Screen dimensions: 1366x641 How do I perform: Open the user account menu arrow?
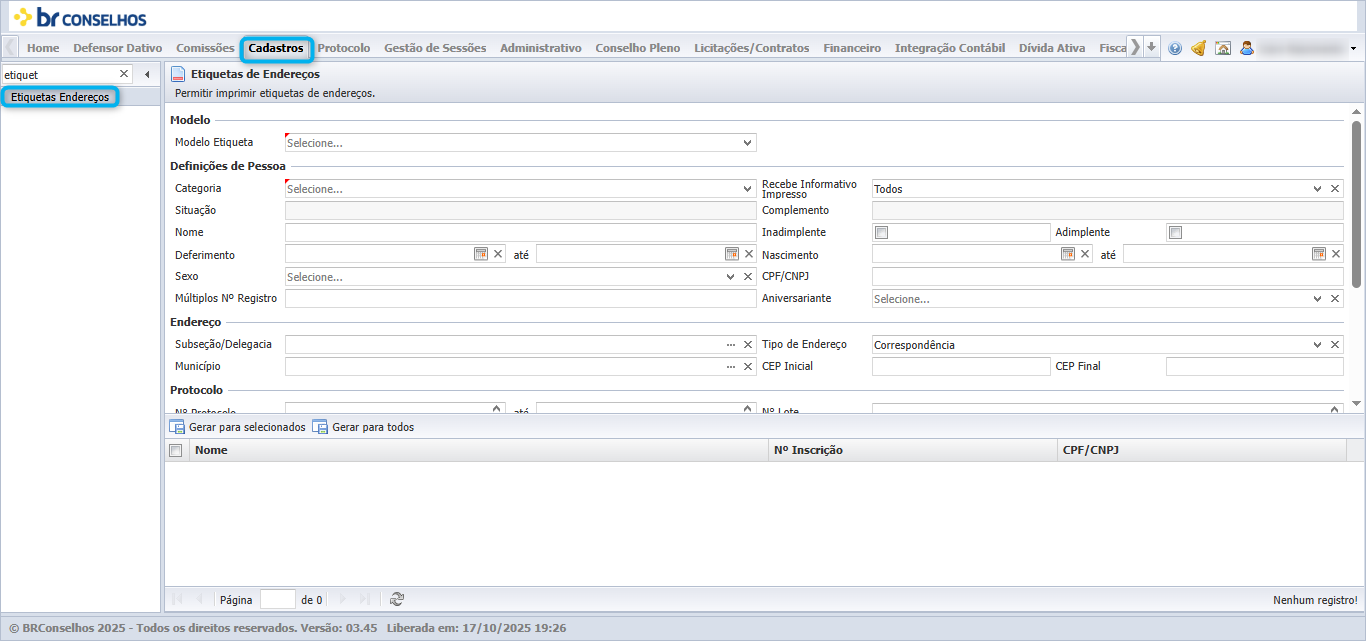pyautogui.click(x=1353, y=48)
